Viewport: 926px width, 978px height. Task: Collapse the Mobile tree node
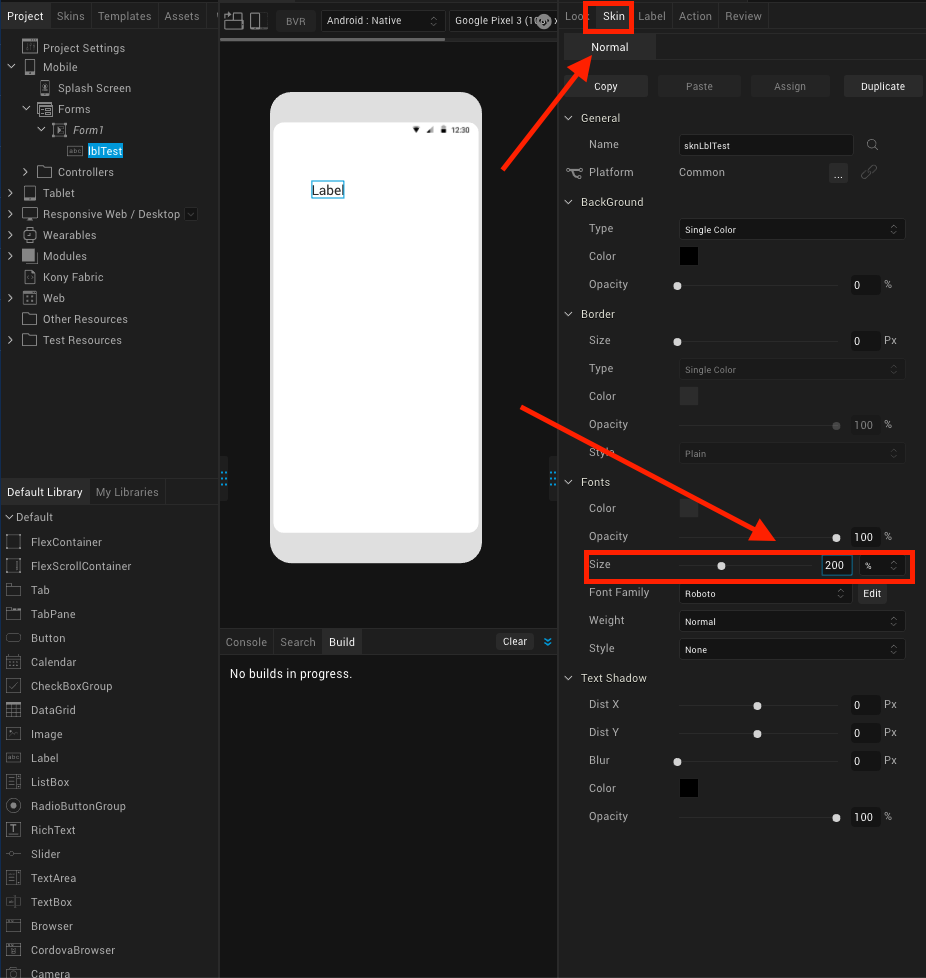point(11,66)
